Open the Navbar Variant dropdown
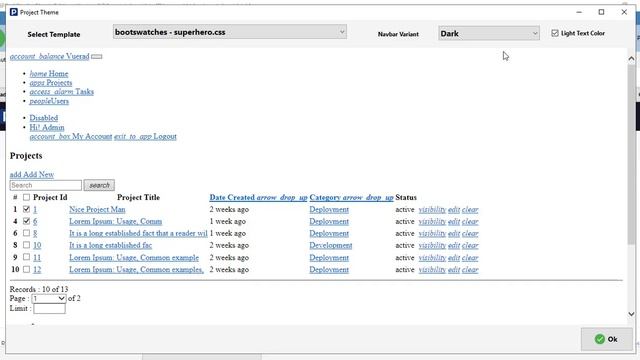 pyautogui.click(x=489, y=33)
